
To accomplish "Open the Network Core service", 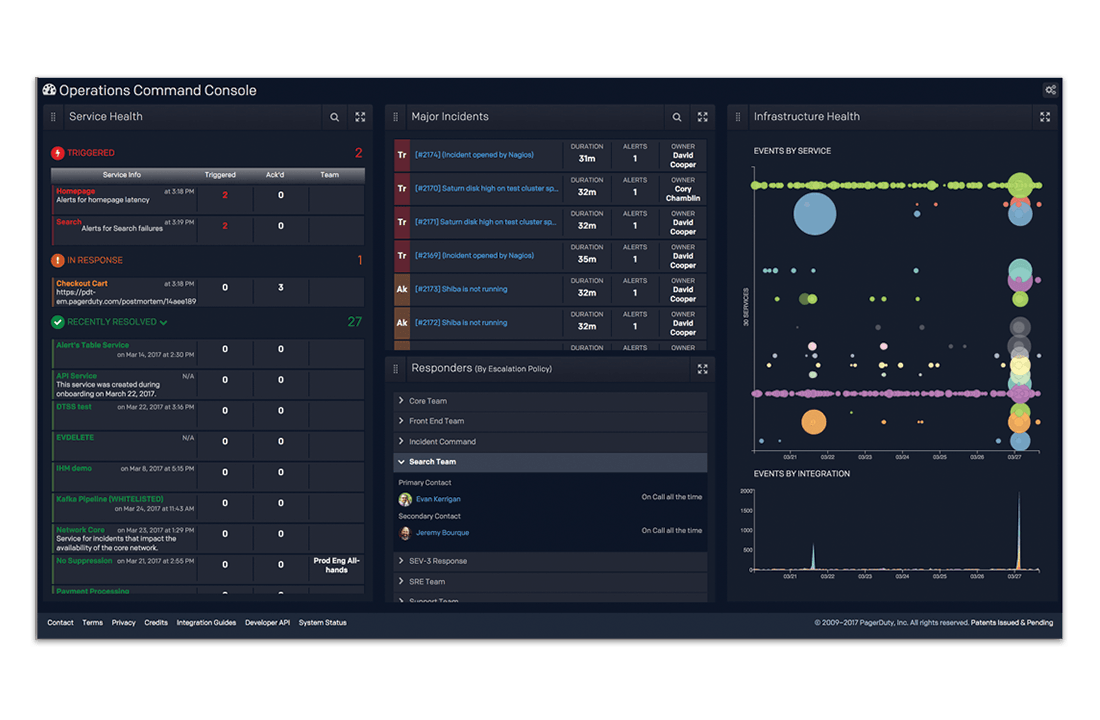I will click(80, 531).
